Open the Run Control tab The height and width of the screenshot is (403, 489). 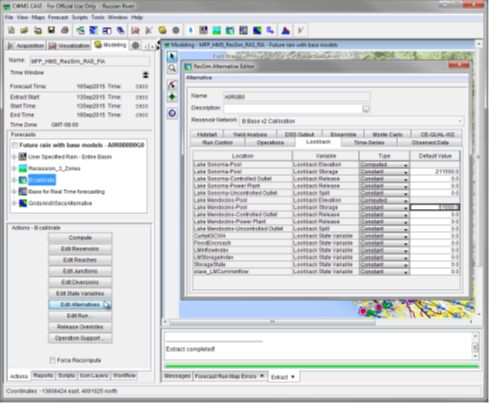pyautogui.click(x=217, y=142)
